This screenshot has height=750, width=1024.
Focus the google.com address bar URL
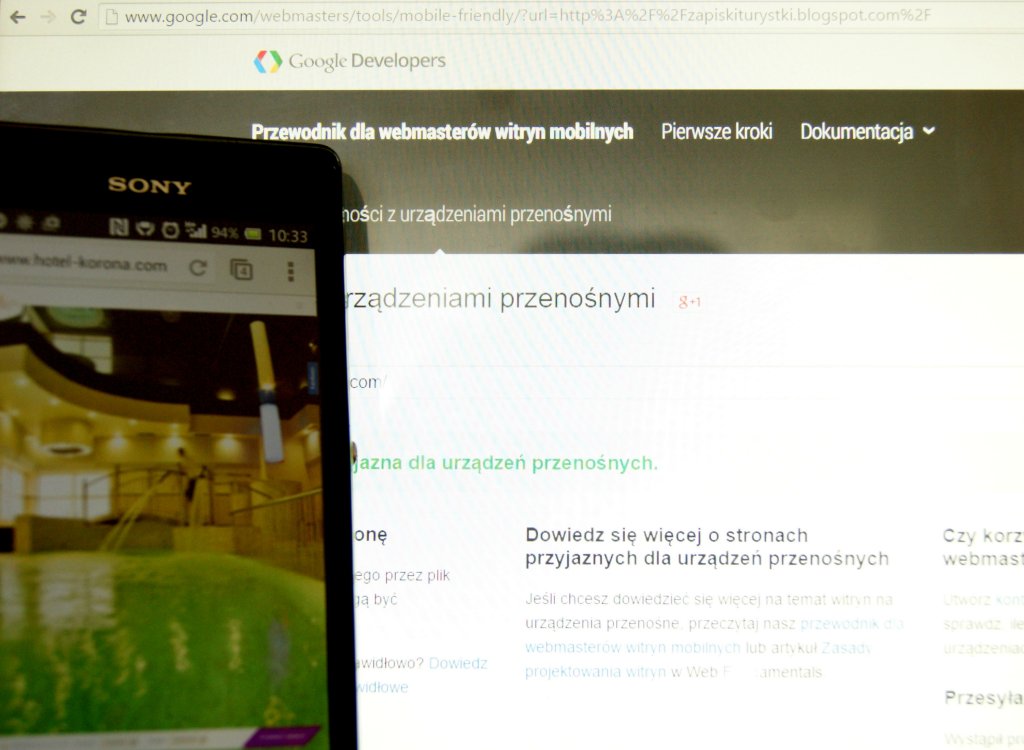pos(528,16)
